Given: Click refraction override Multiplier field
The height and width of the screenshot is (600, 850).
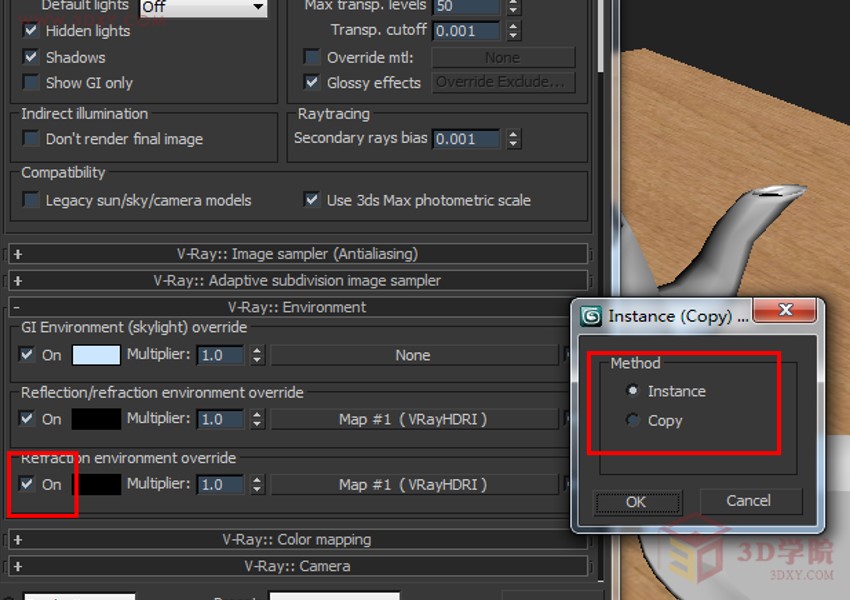Looking at the screenshot, I should point(220,484).
